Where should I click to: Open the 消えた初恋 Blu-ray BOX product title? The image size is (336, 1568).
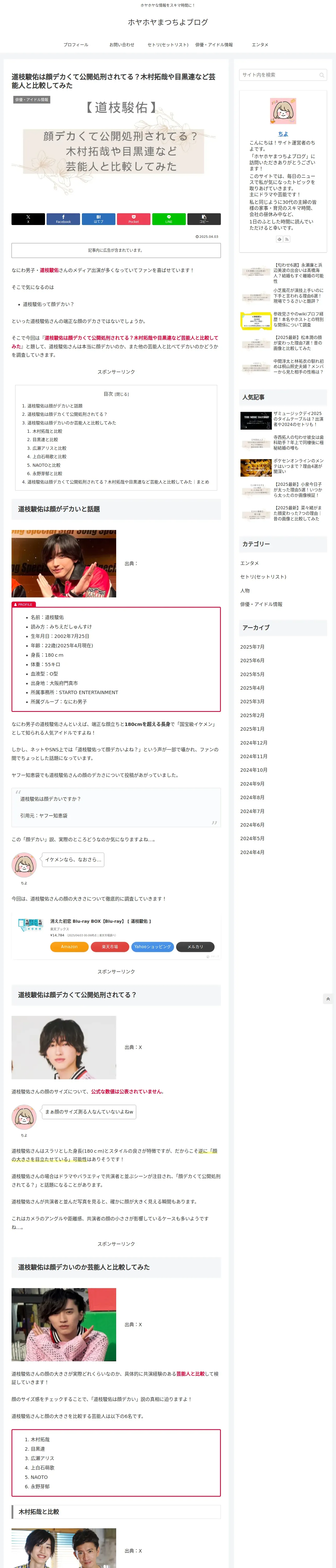pos(101,921)
